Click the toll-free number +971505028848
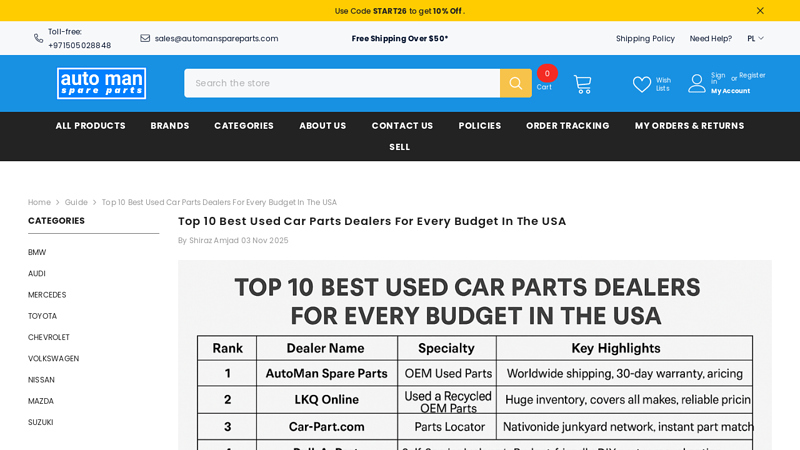Viewport: 800px width, 450px height. click(80, 45)
